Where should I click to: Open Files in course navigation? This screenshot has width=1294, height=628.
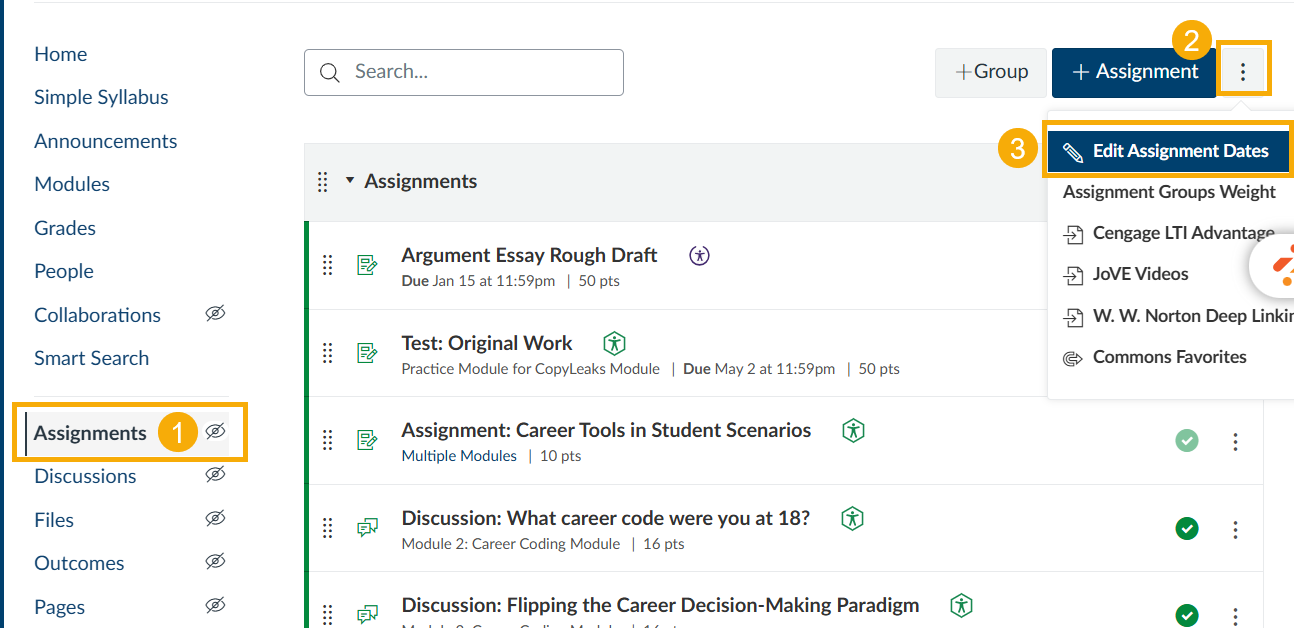54,520
